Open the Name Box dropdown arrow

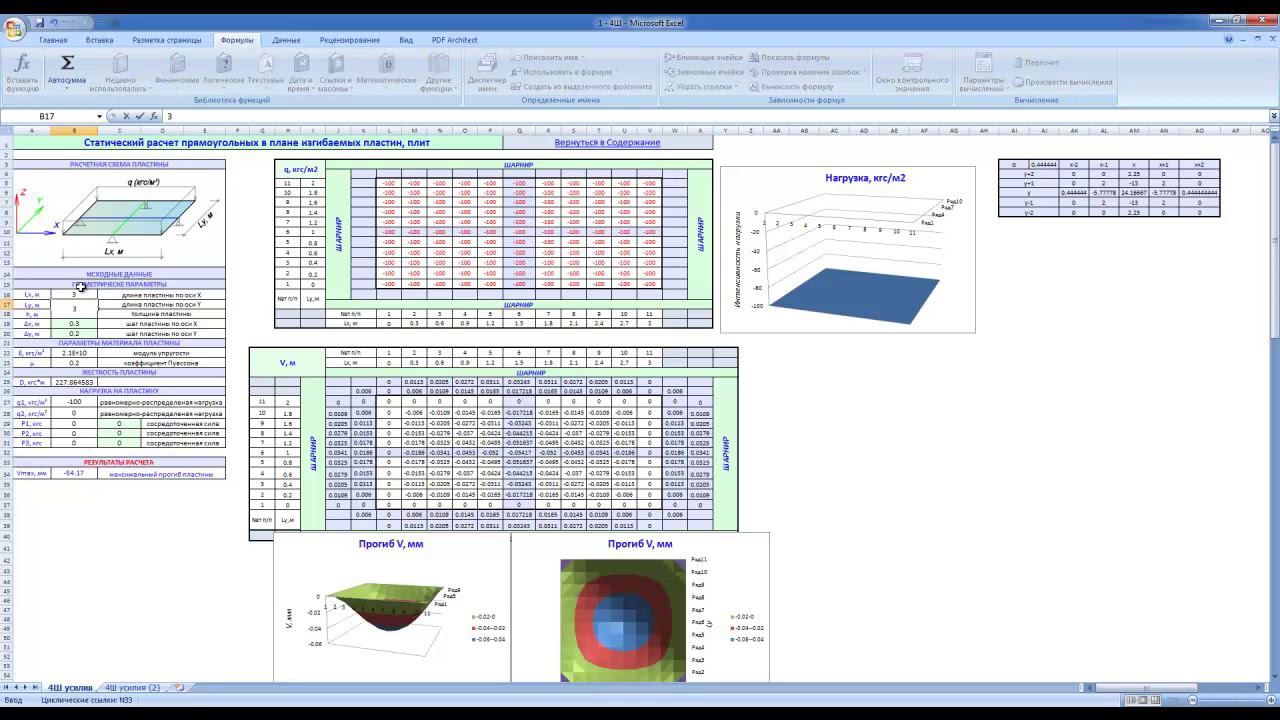(x=99, y=116)
